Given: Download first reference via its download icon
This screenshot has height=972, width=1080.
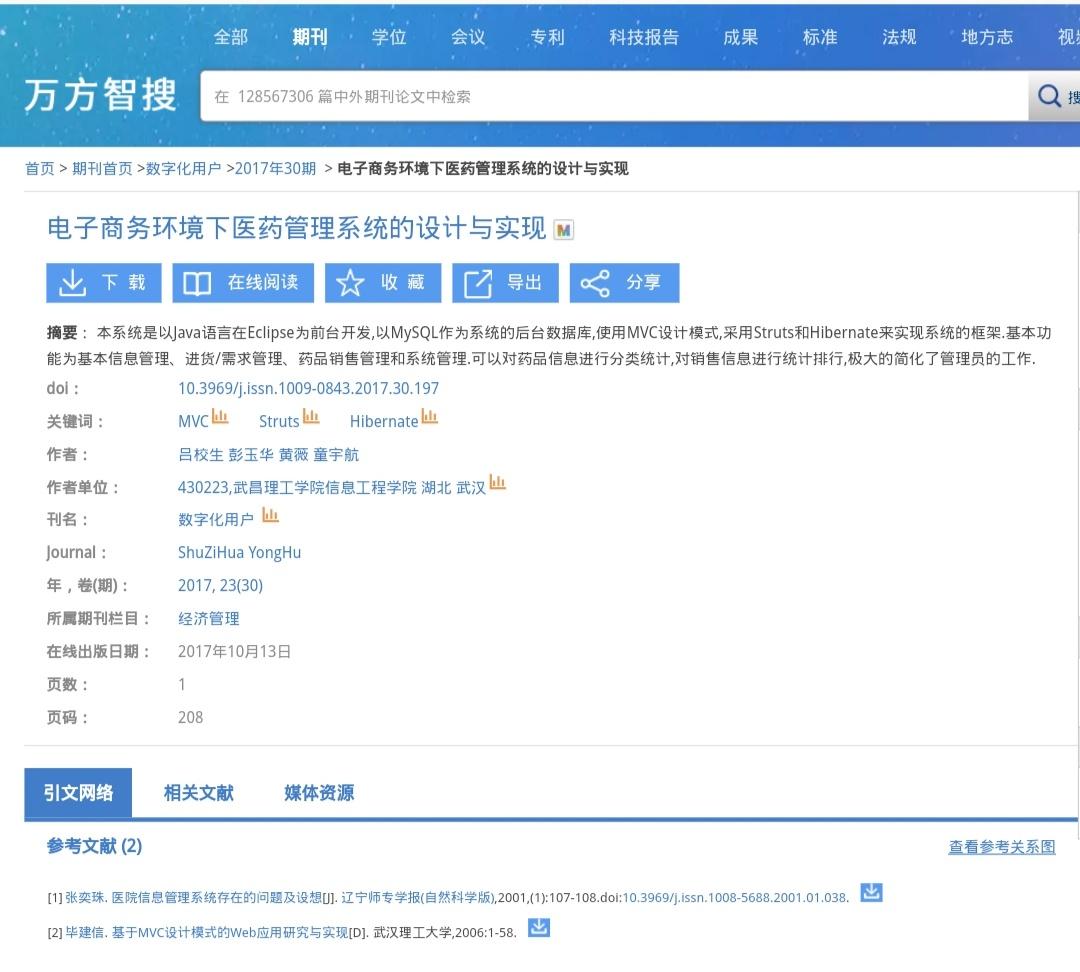Looking at the screenshot, I should pos(871,893).
